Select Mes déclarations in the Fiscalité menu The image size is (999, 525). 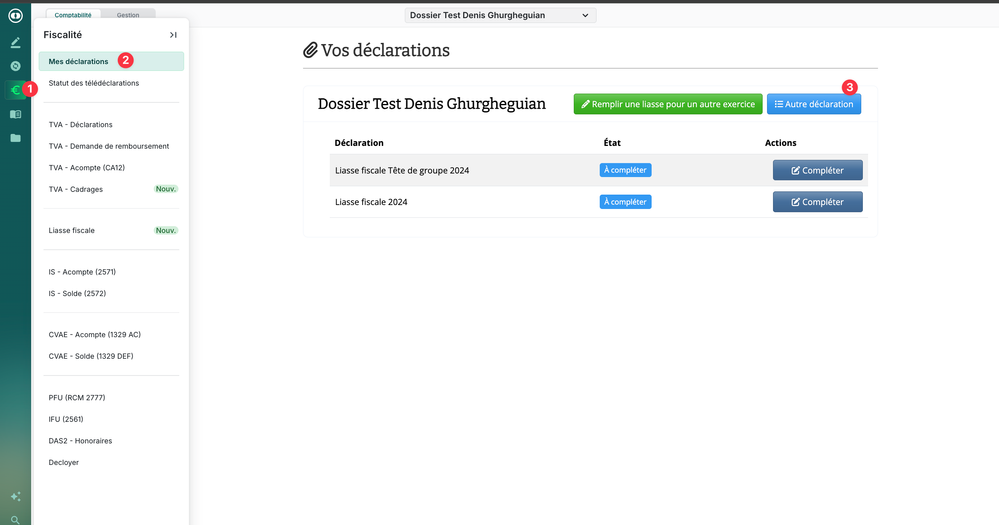point(79,62)
